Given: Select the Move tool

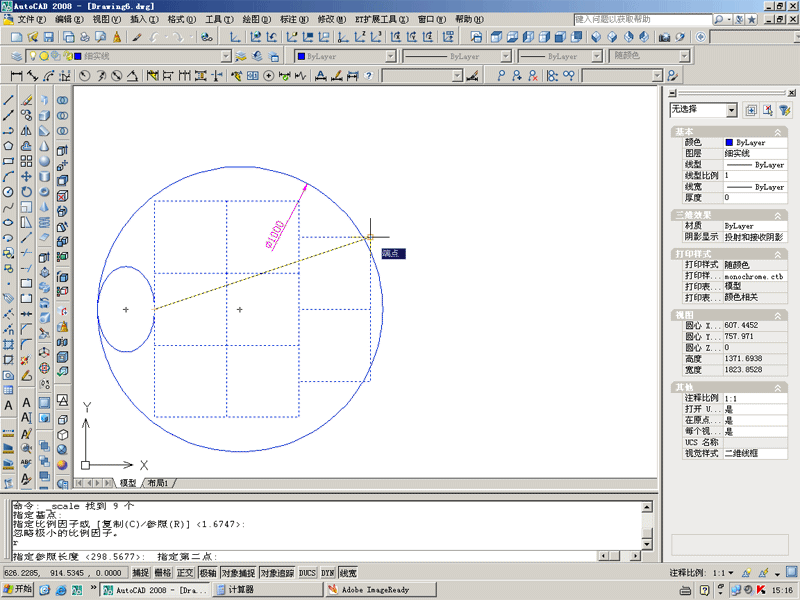Looking at the screenshot, I should 27,177.
